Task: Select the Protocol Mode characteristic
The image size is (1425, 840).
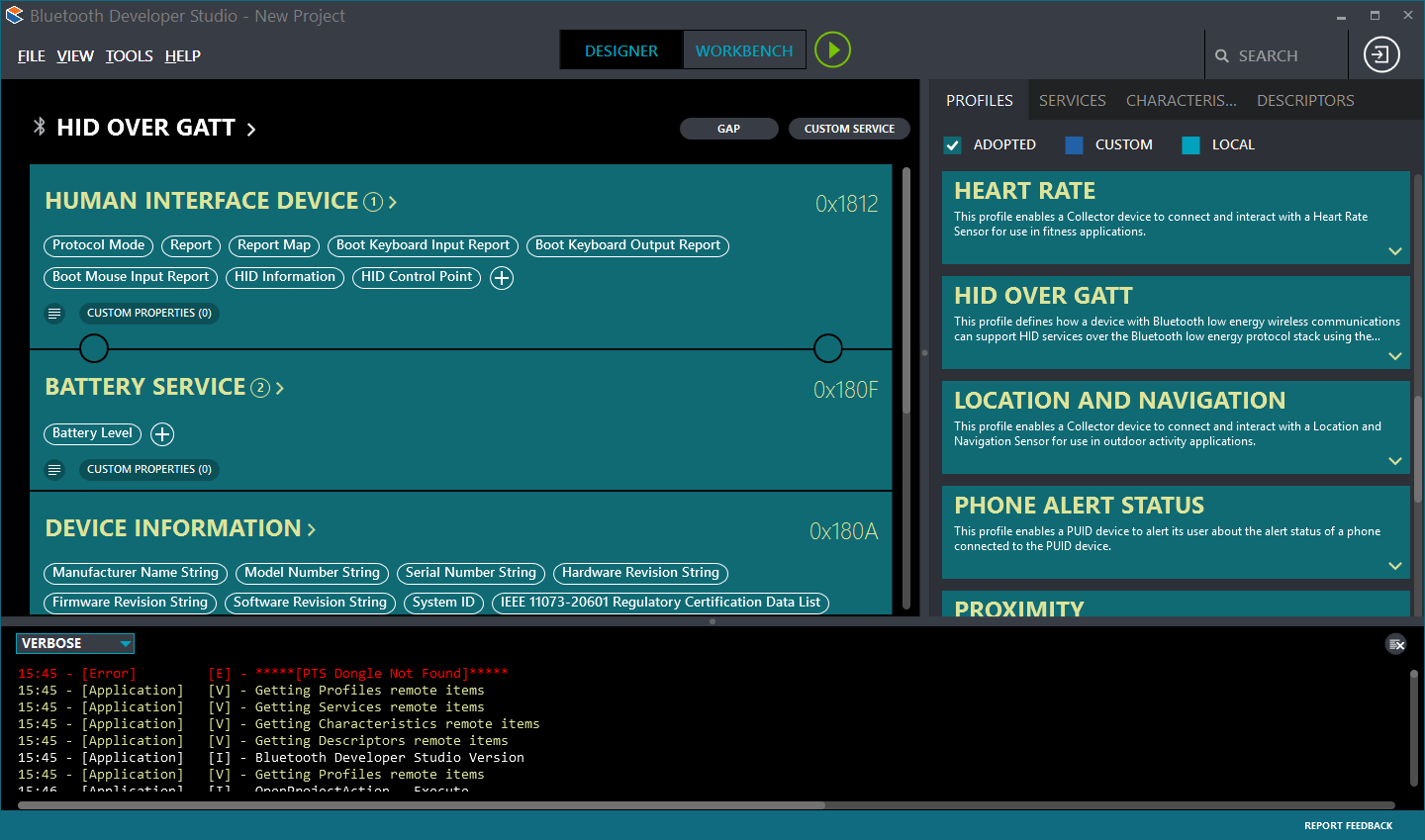Action: [x=99, y=245]
